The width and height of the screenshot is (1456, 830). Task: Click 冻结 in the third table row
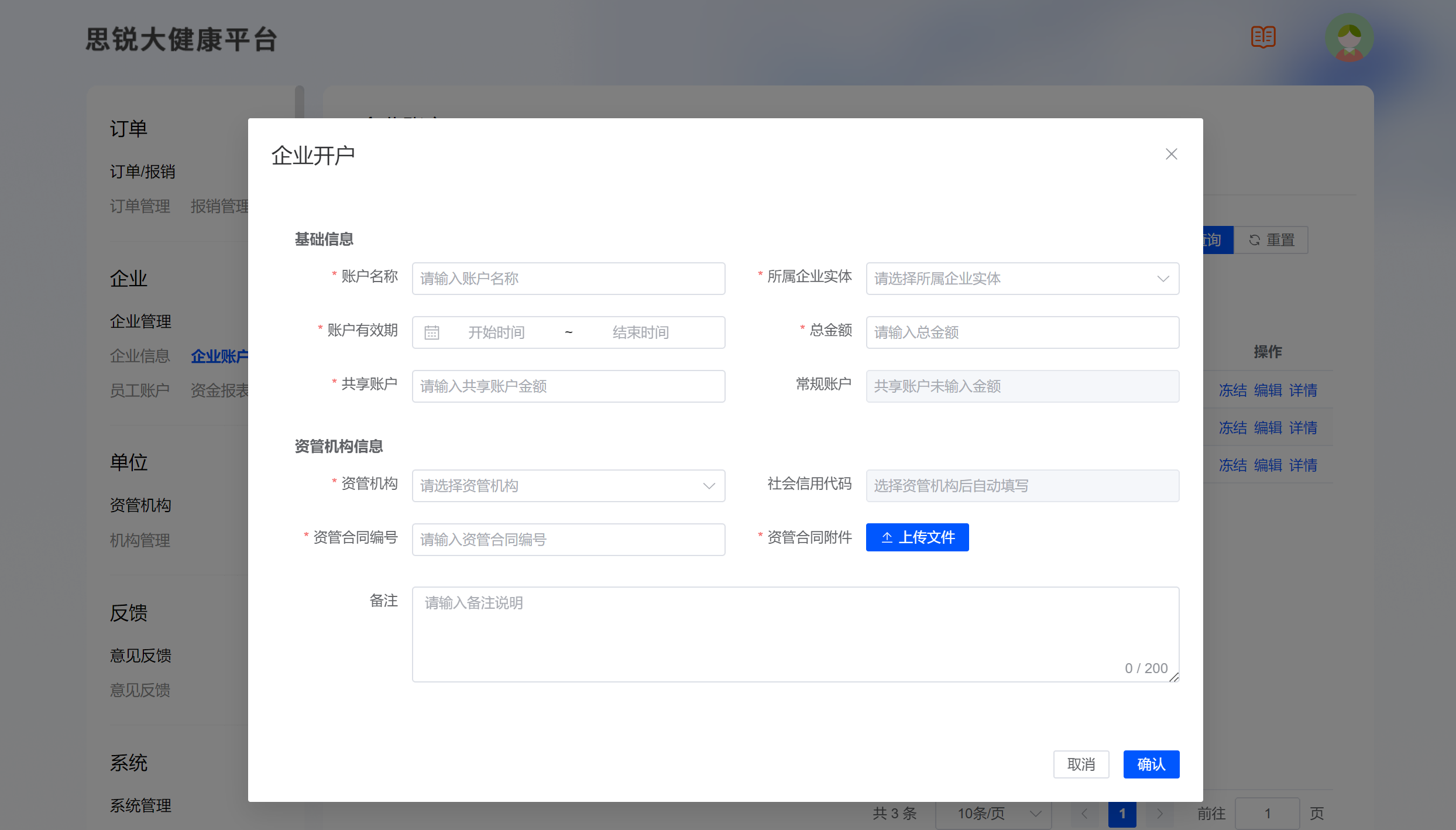coord(1232,465)
